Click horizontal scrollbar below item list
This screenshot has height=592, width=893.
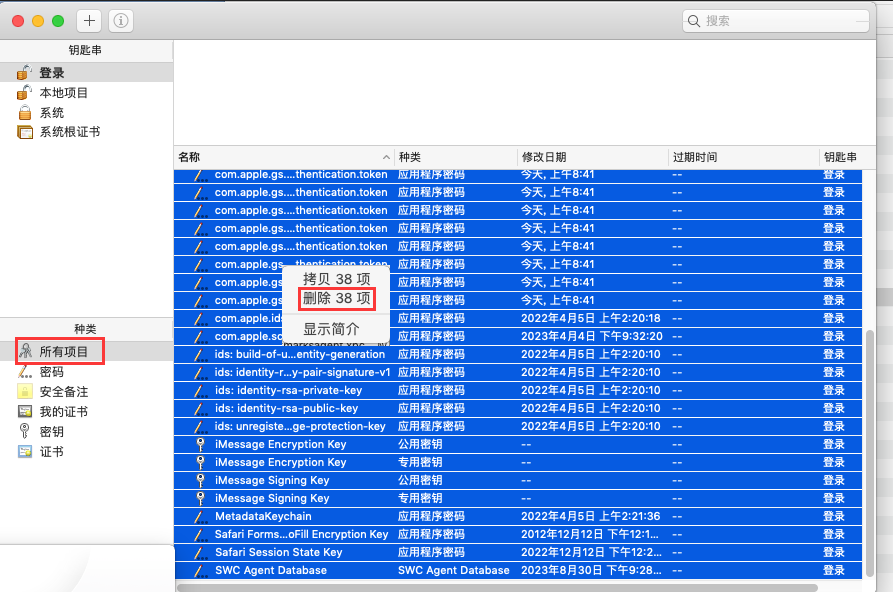(x=497, y=587)
